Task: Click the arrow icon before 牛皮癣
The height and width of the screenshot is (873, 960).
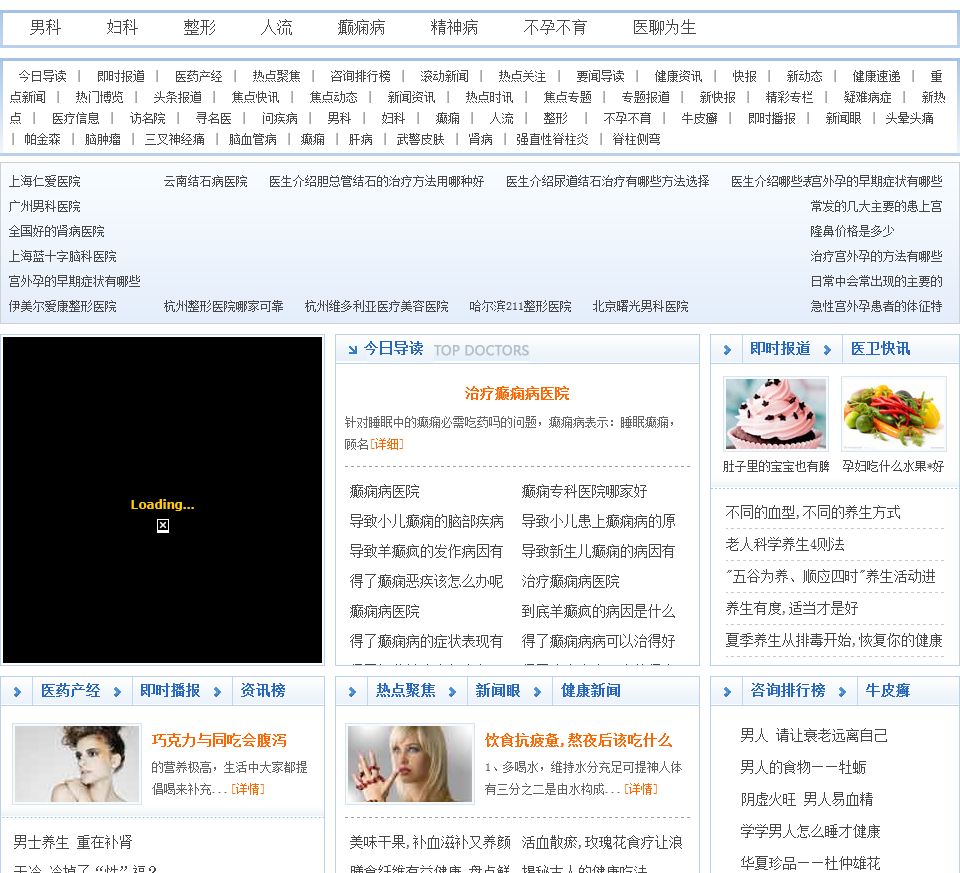Action: tap(842, 692)
